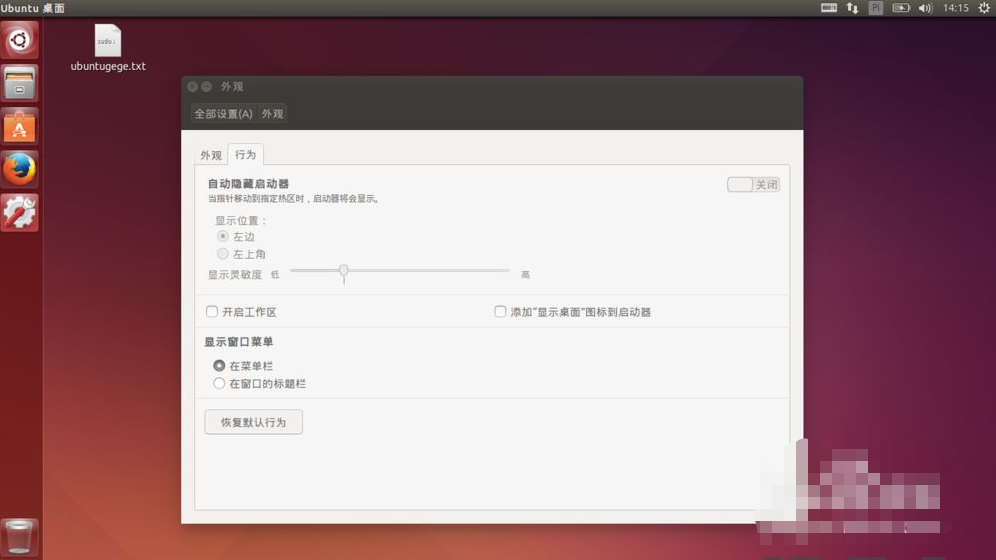Open the Files manager in the launcher
This screenshot has height=560, width=996.
point(20,83)
